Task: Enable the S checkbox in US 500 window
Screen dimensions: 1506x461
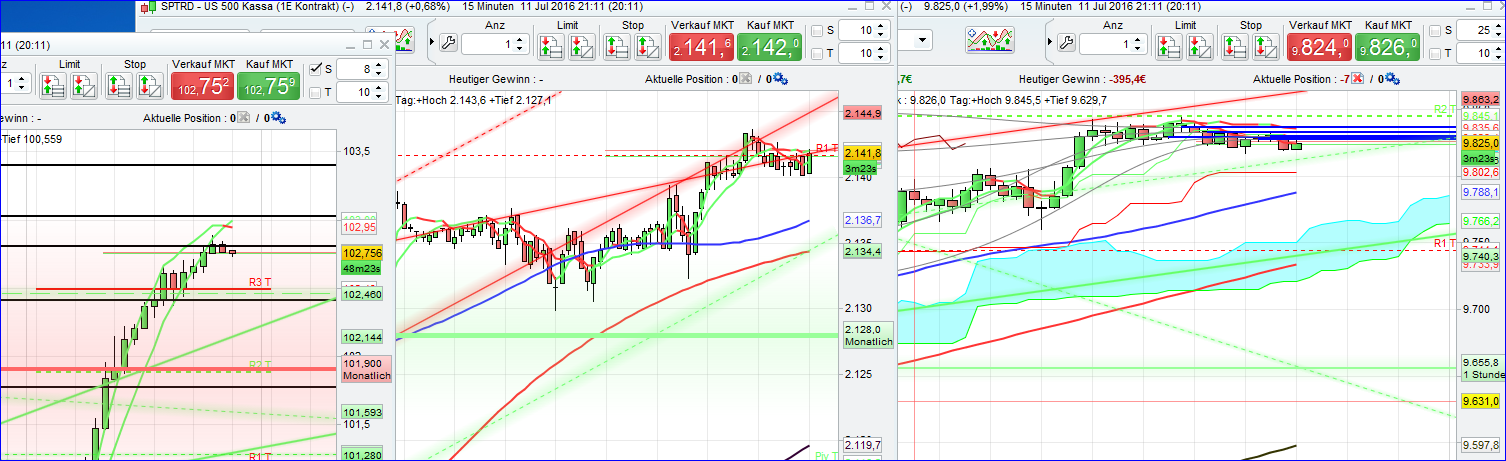Action: 817,30
